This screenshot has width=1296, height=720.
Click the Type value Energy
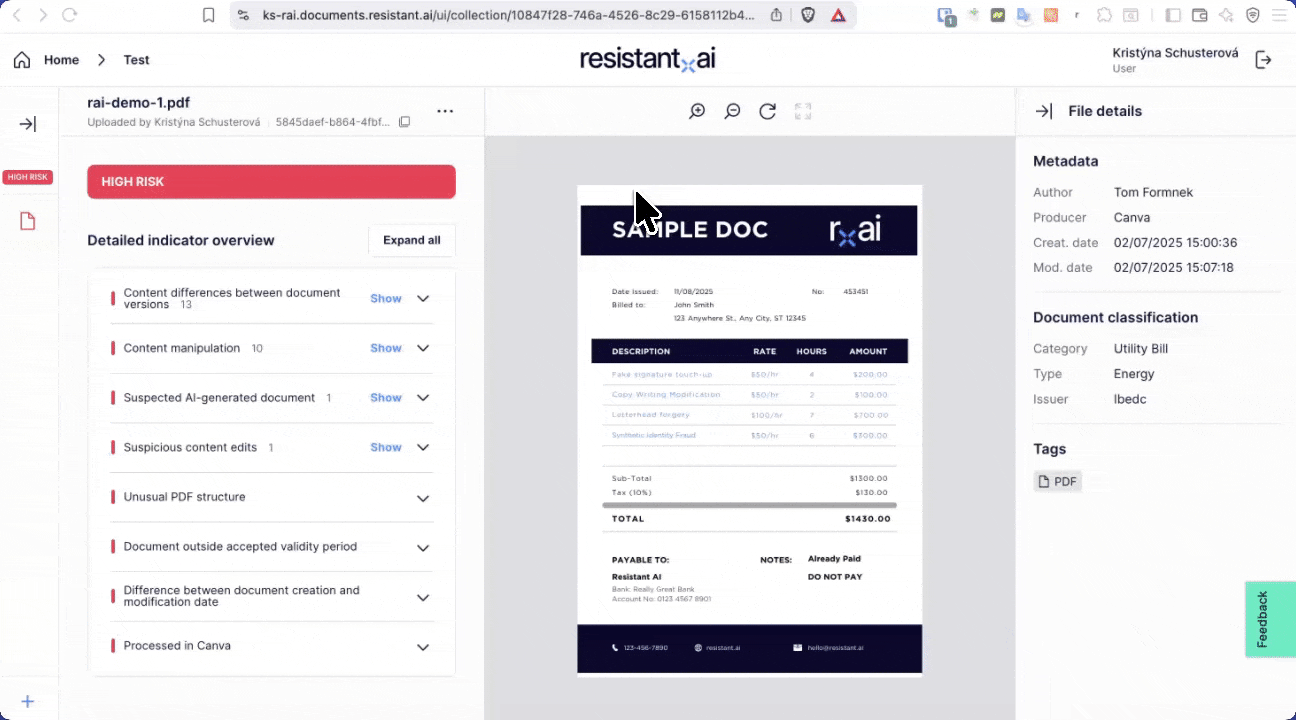[x=1134, y=373]
